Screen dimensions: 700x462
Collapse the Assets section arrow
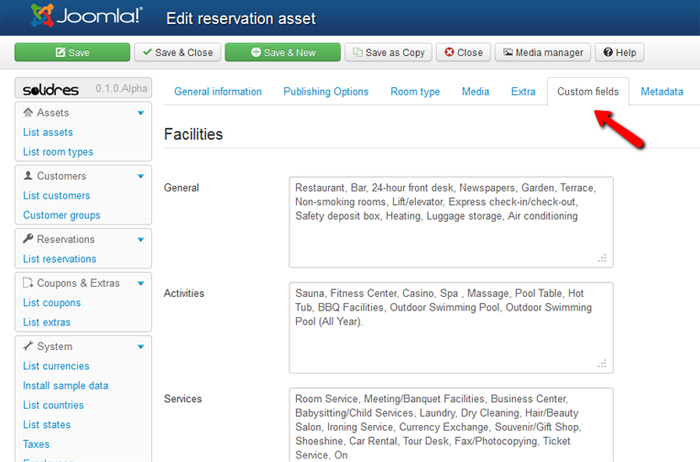(141, 113)
